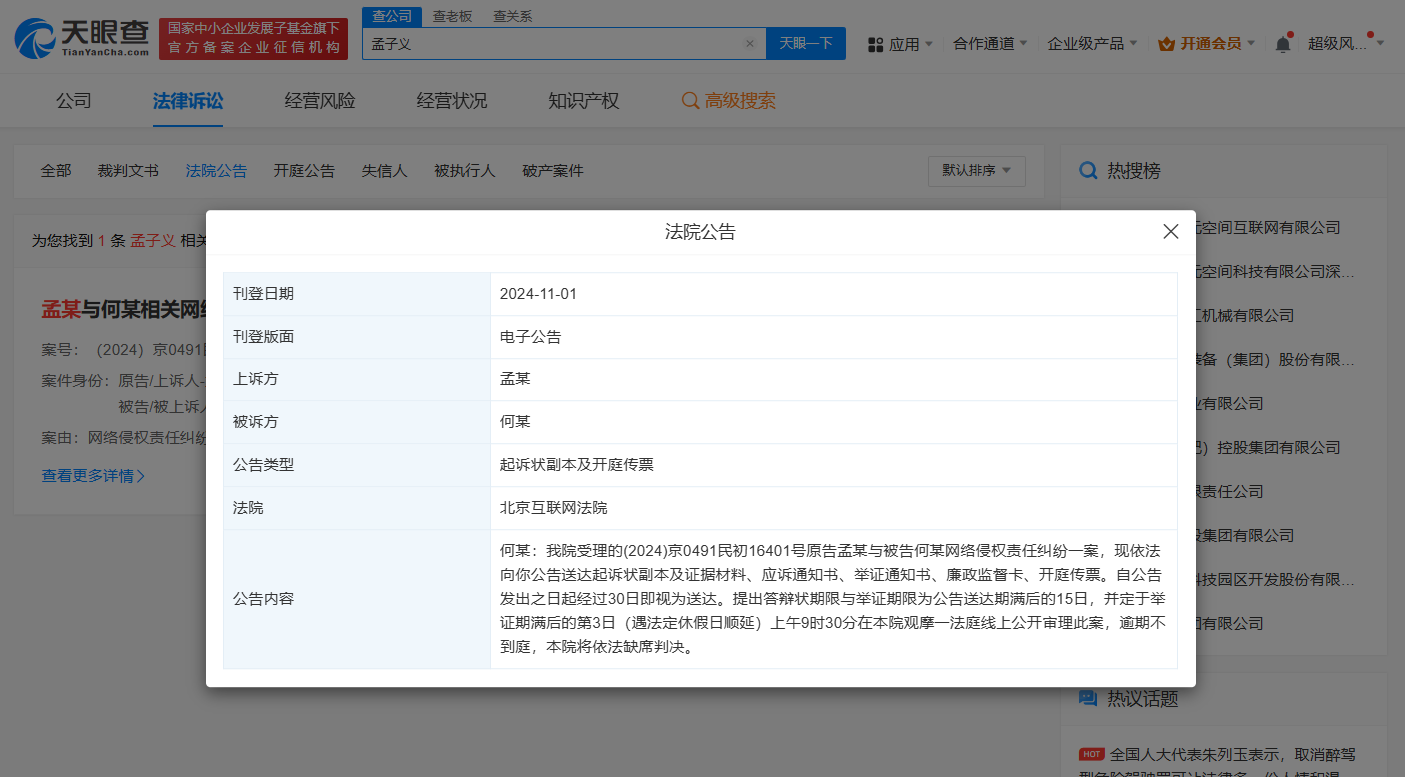Select the 全部 filter

(x=56, y=171)
